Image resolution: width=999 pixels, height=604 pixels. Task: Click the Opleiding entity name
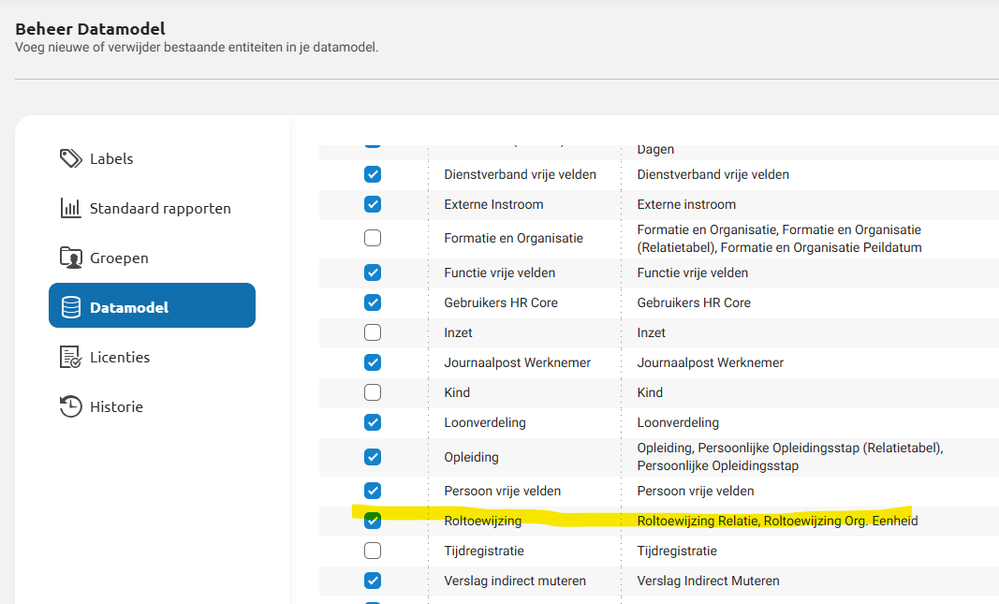(x=471, y=457)
